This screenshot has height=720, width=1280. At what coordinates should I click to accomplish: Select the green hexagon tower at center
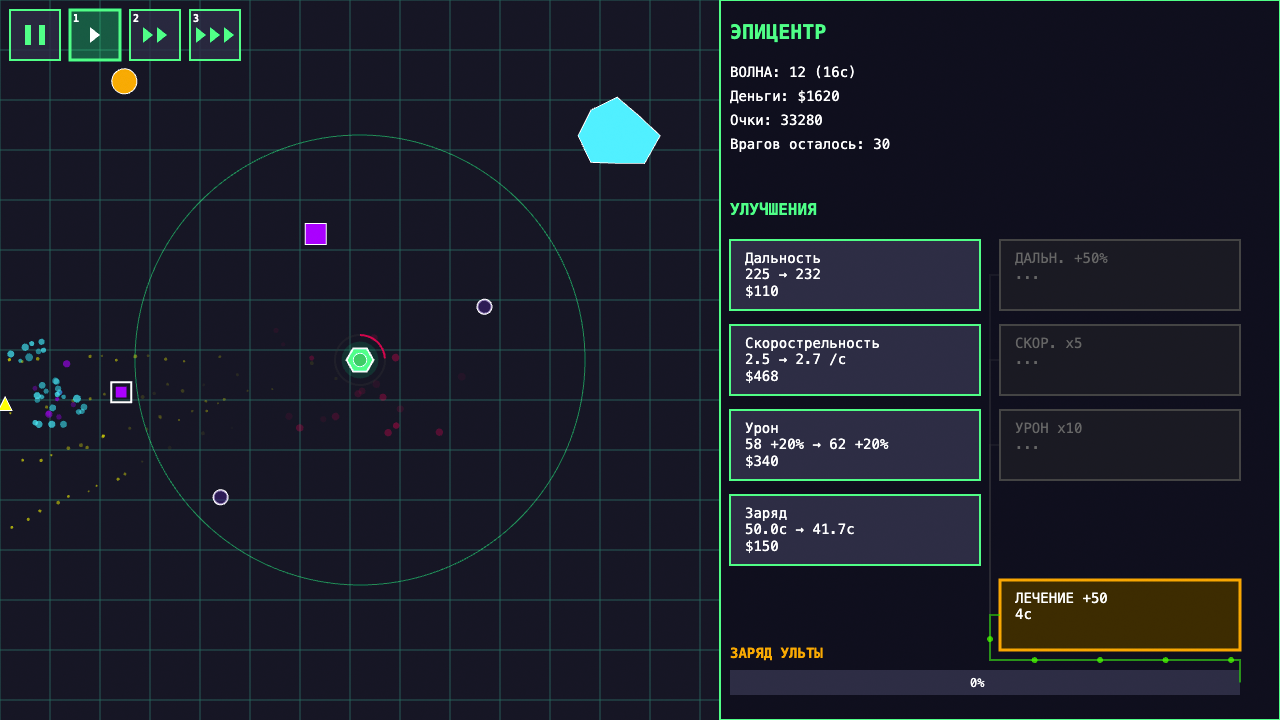[x=360, y=360]
